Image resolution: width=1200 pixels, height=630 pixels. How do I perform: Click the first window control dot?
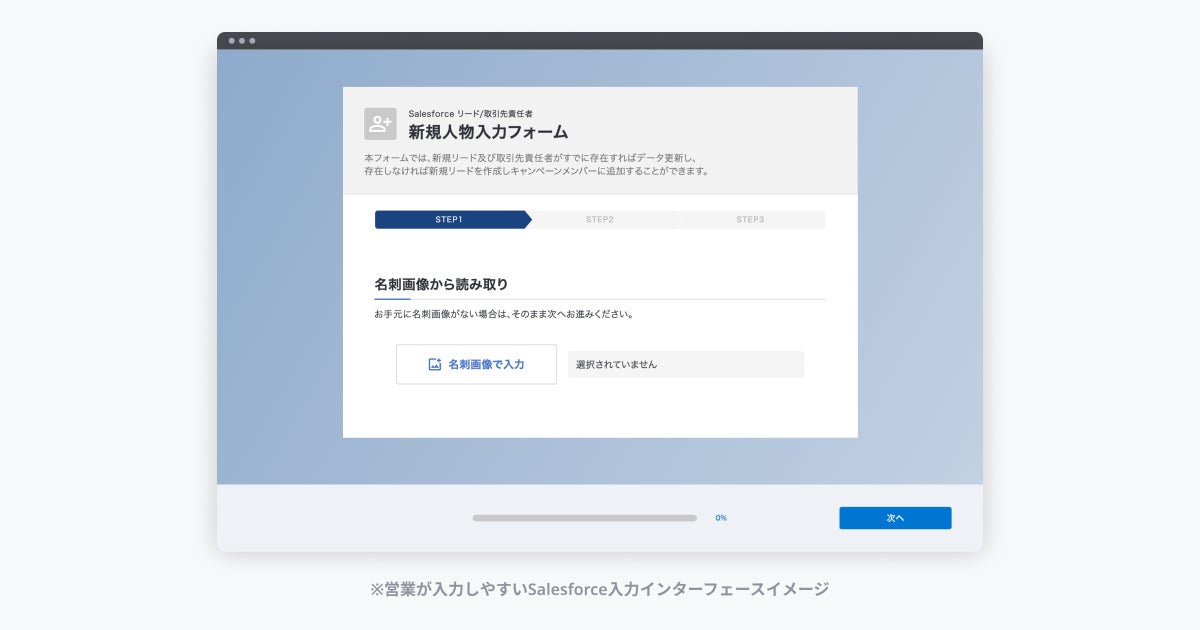[232, 41]
